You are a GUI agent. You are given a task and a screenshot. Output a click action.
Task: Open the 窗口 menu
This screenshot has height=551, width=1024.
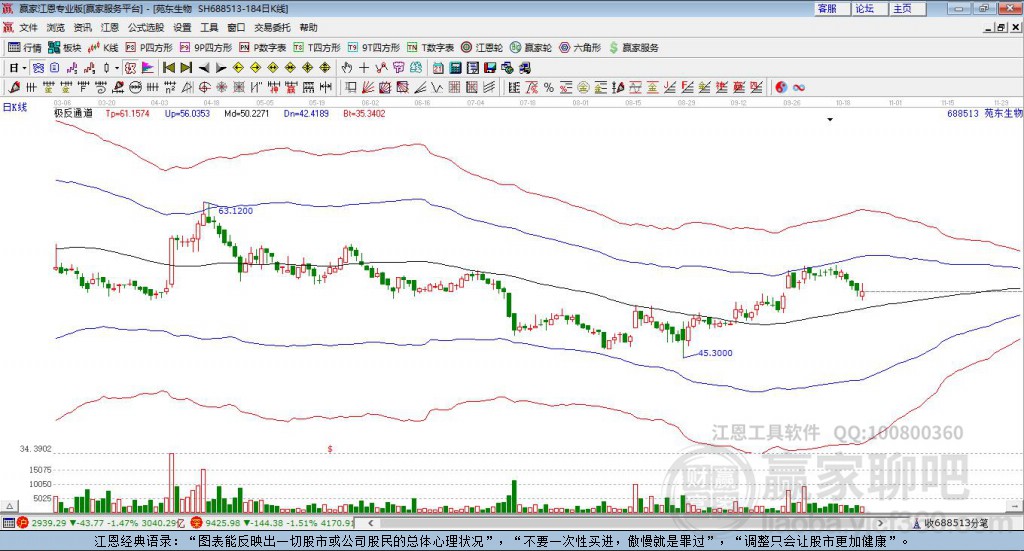tap(236, 27)
